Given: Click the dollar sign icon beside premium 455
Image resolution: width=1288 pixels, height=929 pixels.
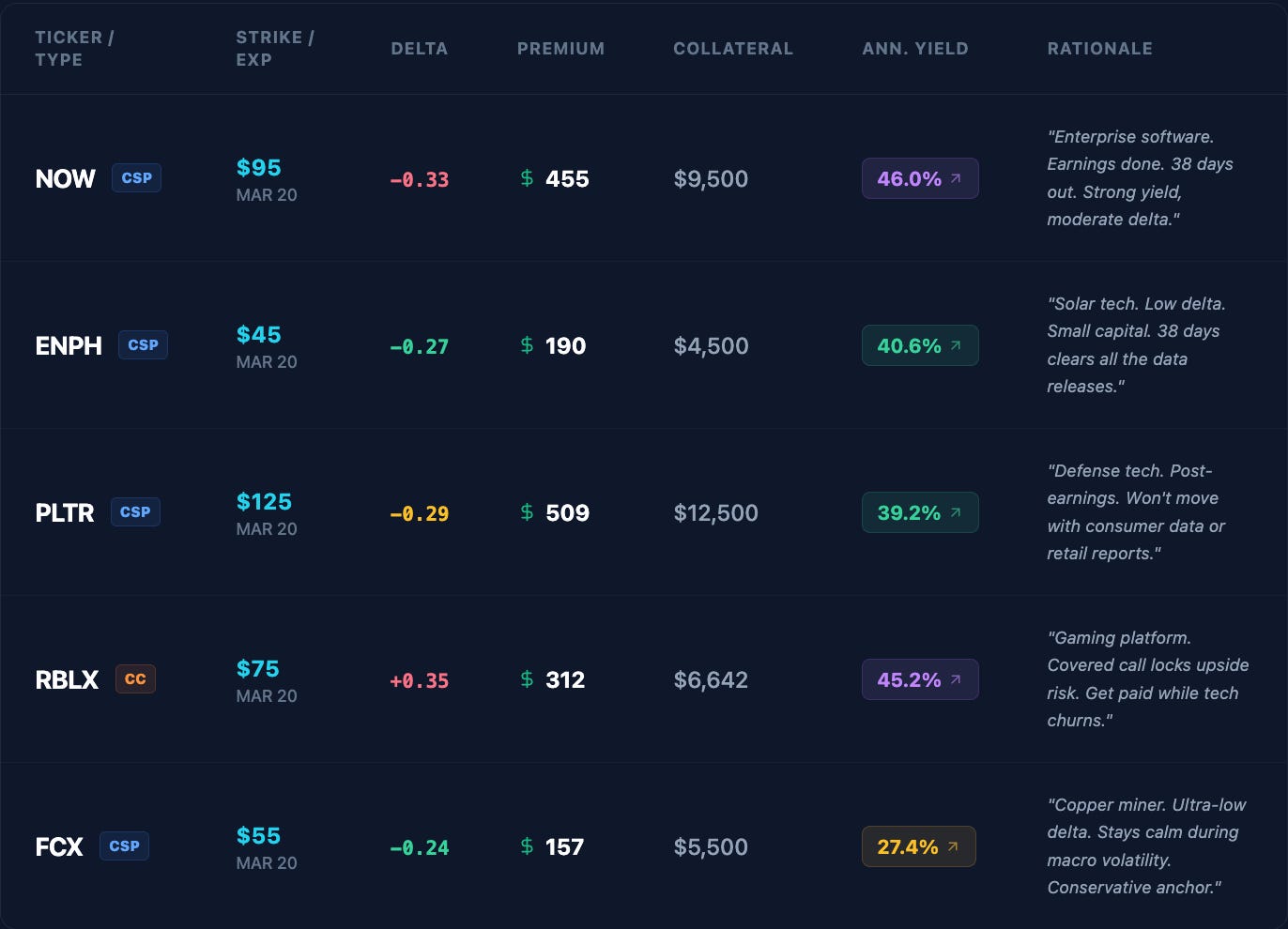Looking at the screenshot, I should tap(527, 178).
